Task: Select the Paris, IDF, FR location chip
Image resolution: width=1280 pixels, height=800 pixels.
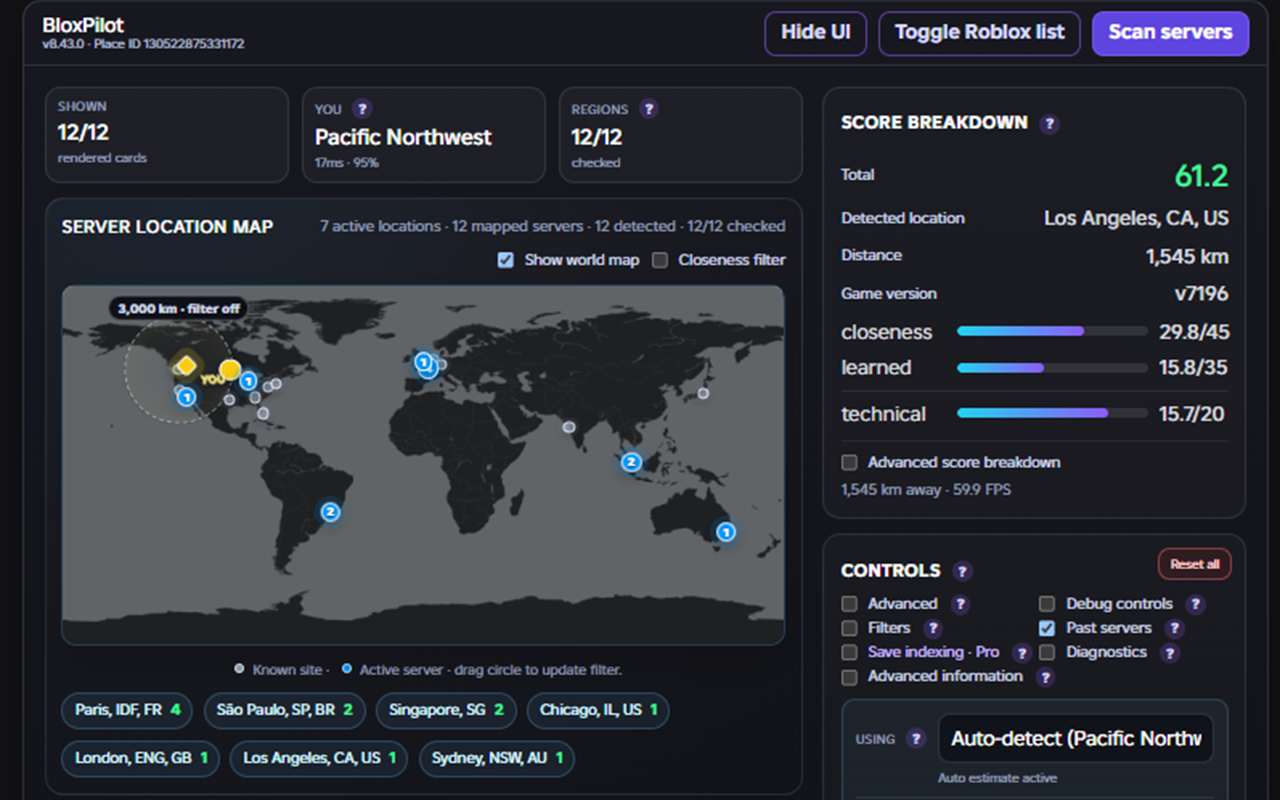Action: (127, 710)
